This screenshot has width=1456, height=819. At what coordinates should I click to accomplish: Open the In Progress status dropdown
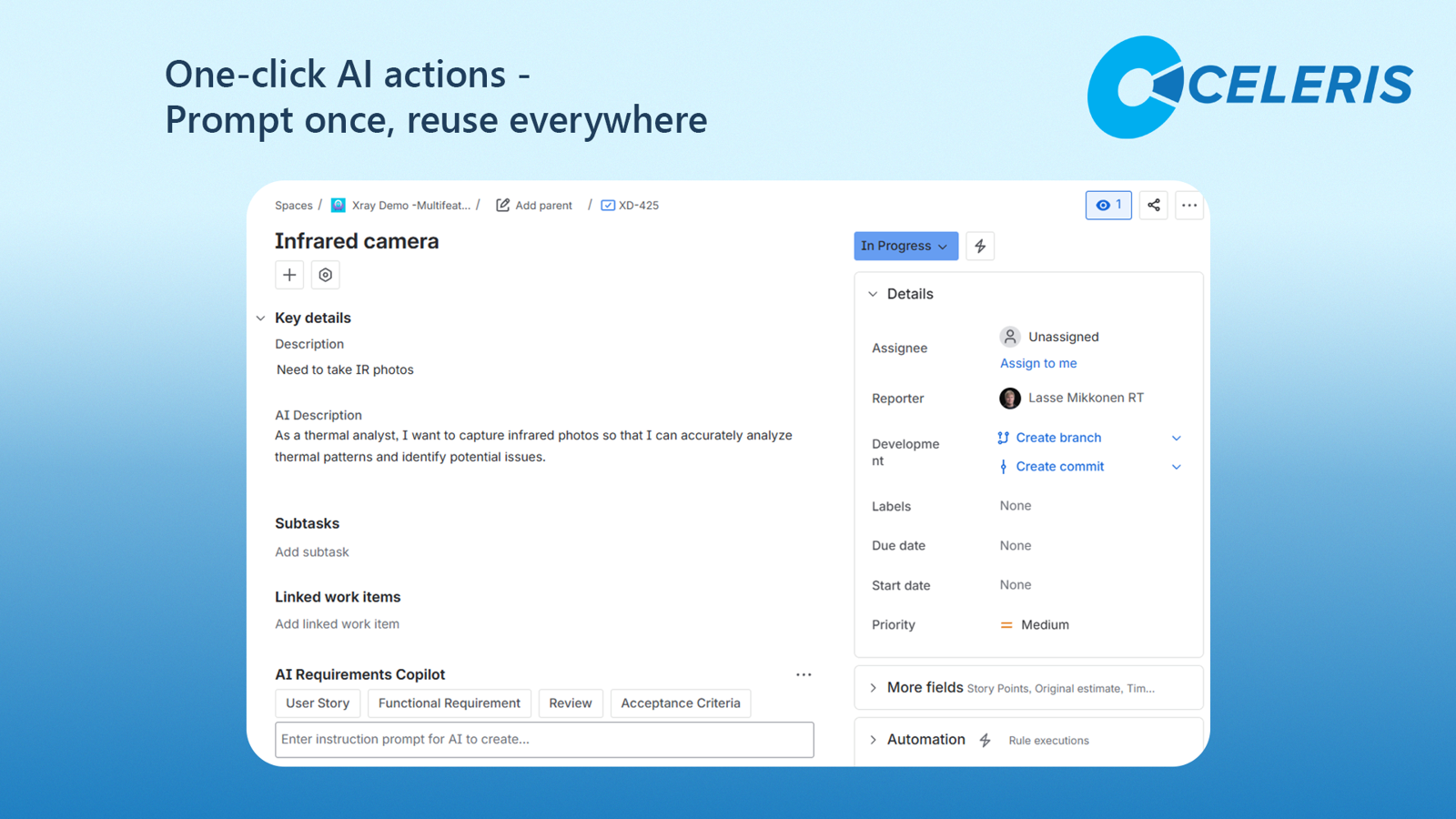tap(905, 246)
